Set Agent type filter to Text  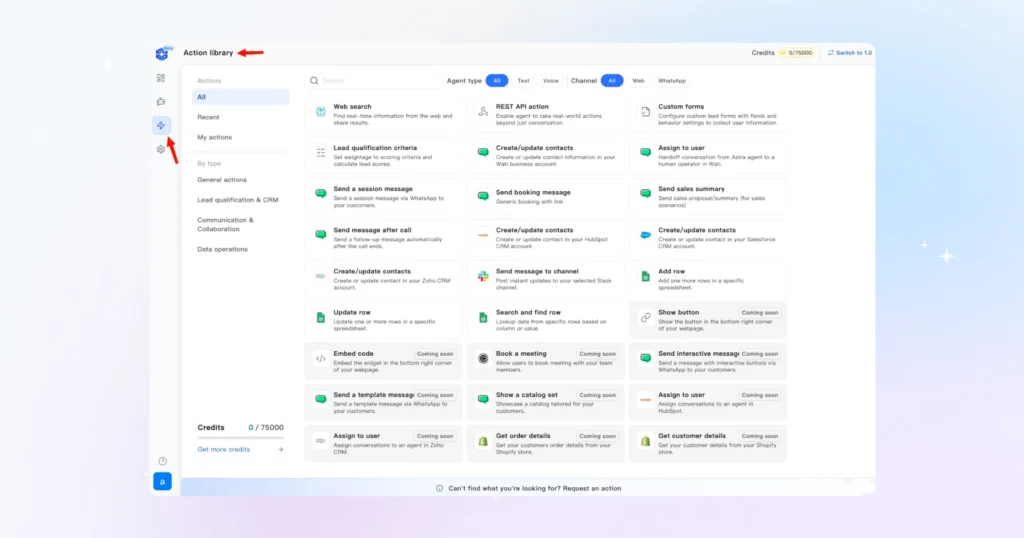524,81
